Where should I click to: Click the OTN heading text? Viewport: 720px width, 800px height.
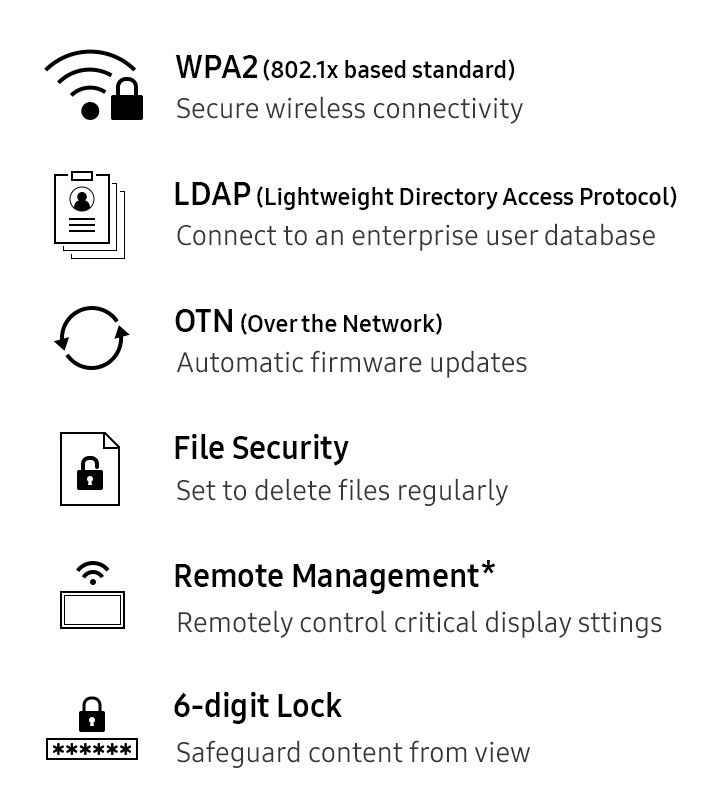point(204,321)
